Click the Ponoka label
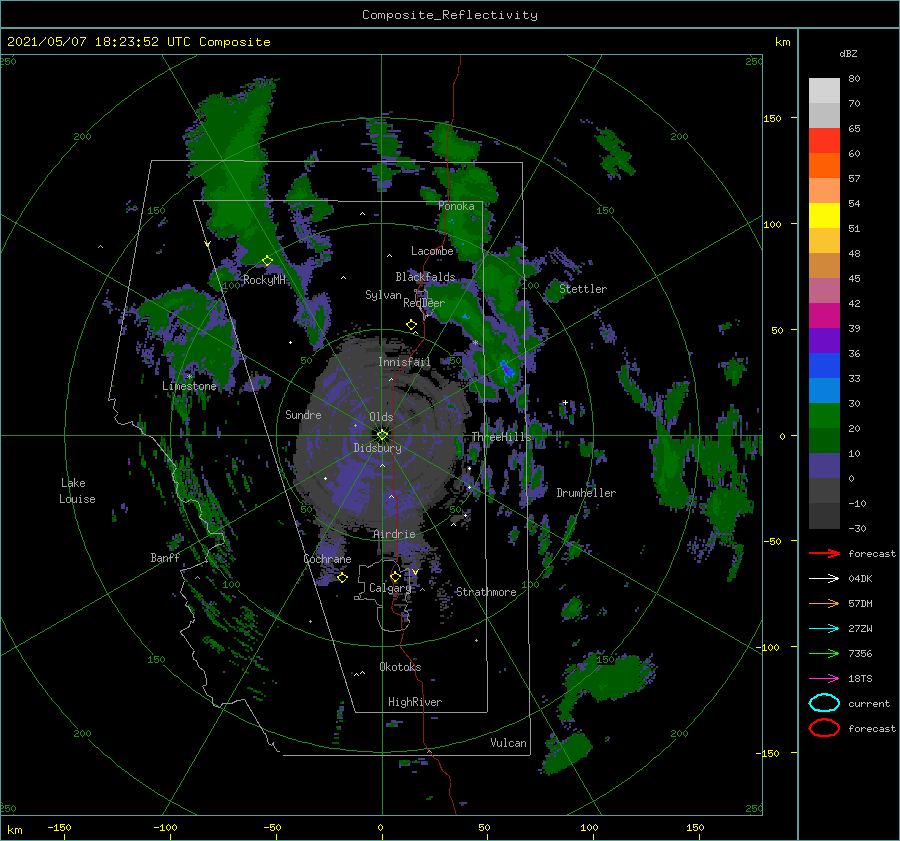 (x=456, y=206)
